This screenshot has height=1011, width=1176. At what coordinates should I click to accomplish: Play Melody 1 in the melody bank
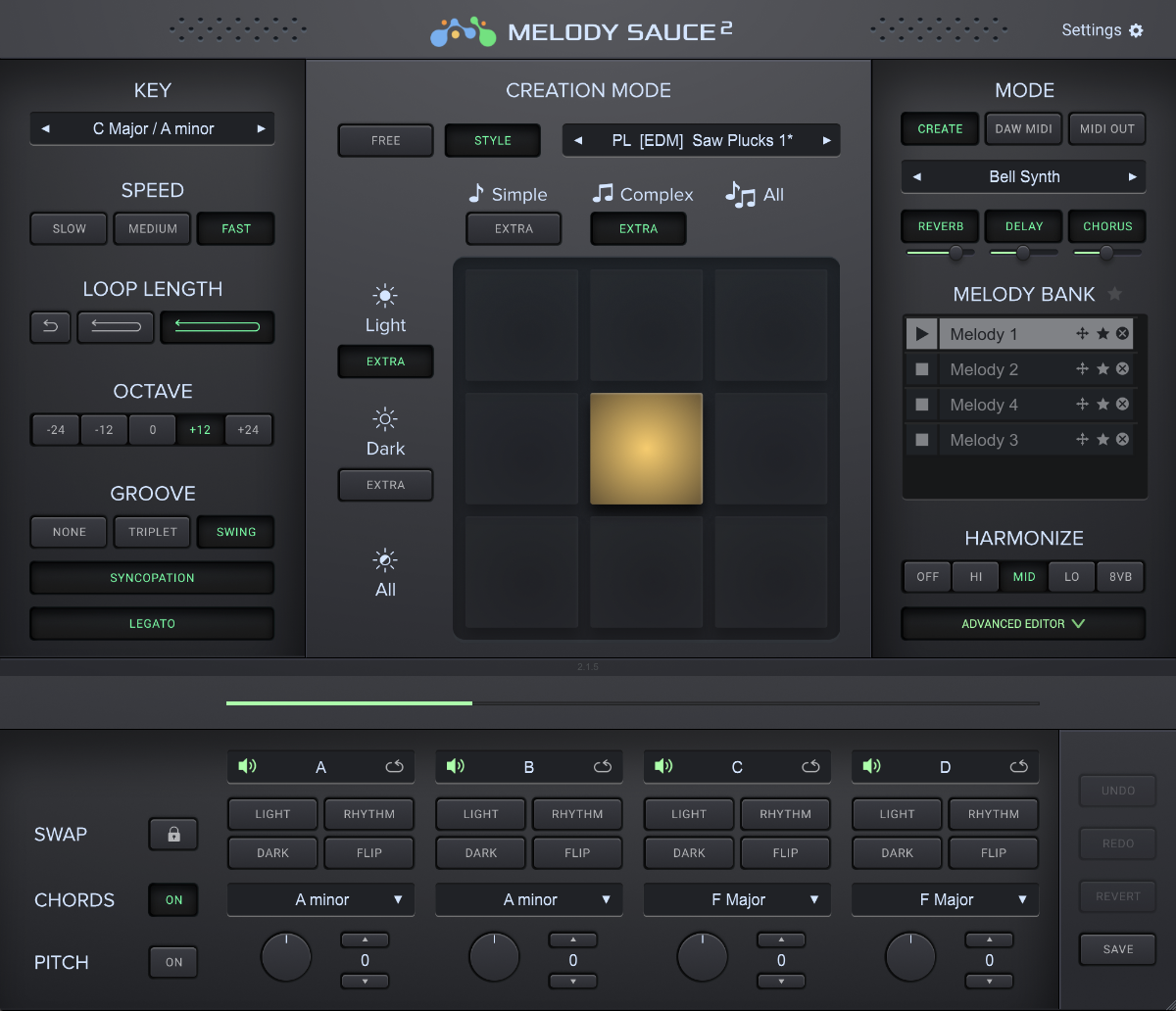tap(921, 334)
